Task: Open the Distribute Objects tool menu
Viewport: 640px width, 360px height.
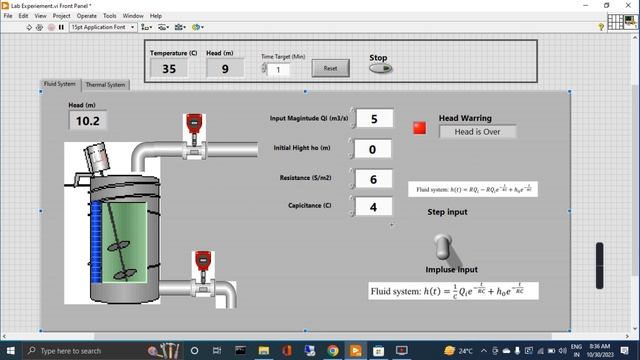Action: point(163,27)
